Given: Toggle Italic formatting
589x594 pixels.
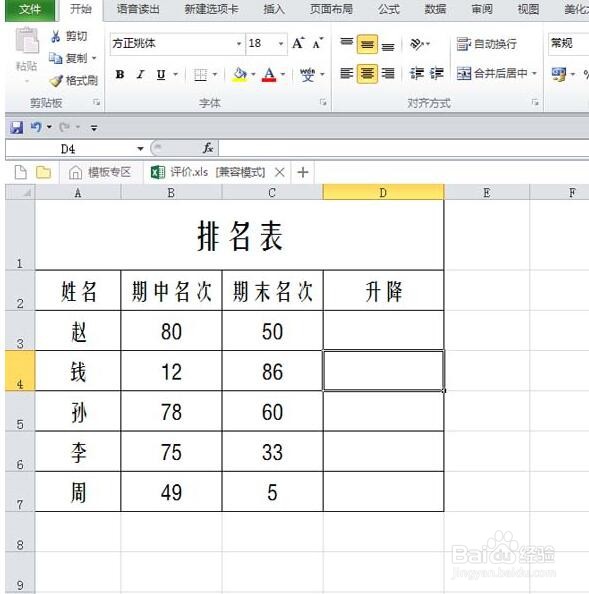Looking at the screenshot, I should 141,74.
